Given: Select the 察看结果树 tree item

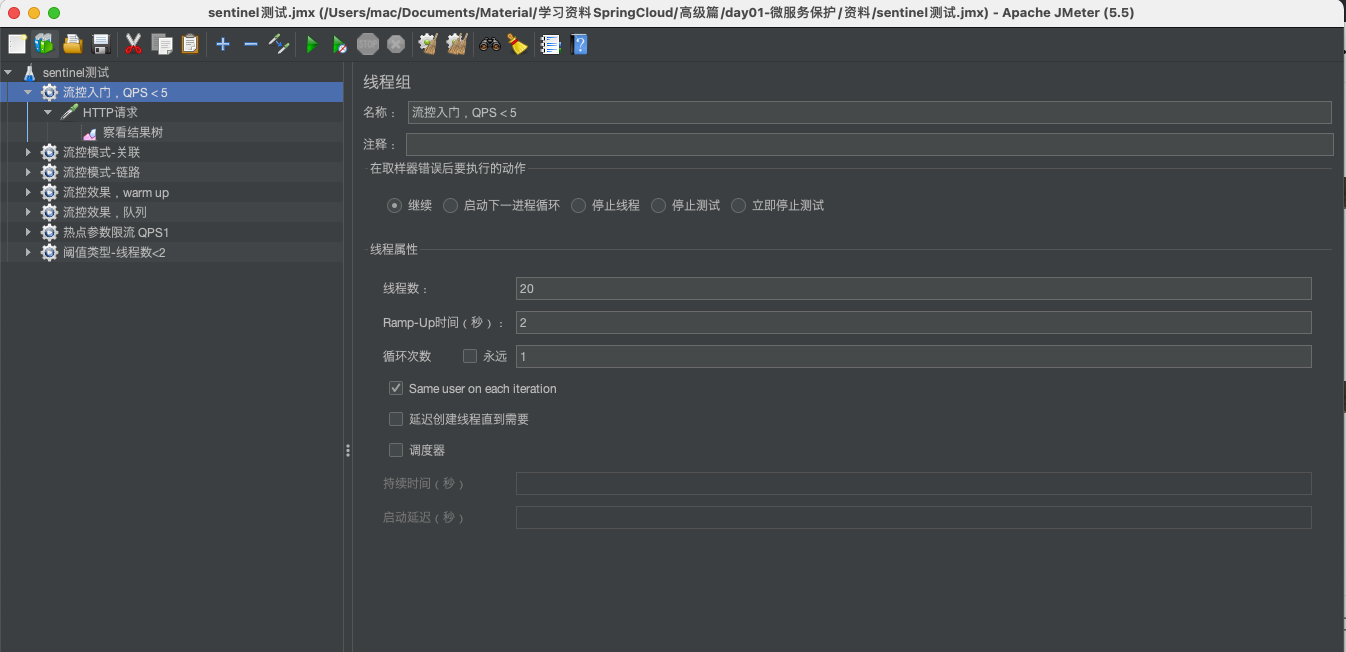Looking at the screenshot, I should click(x=133, y=132).
